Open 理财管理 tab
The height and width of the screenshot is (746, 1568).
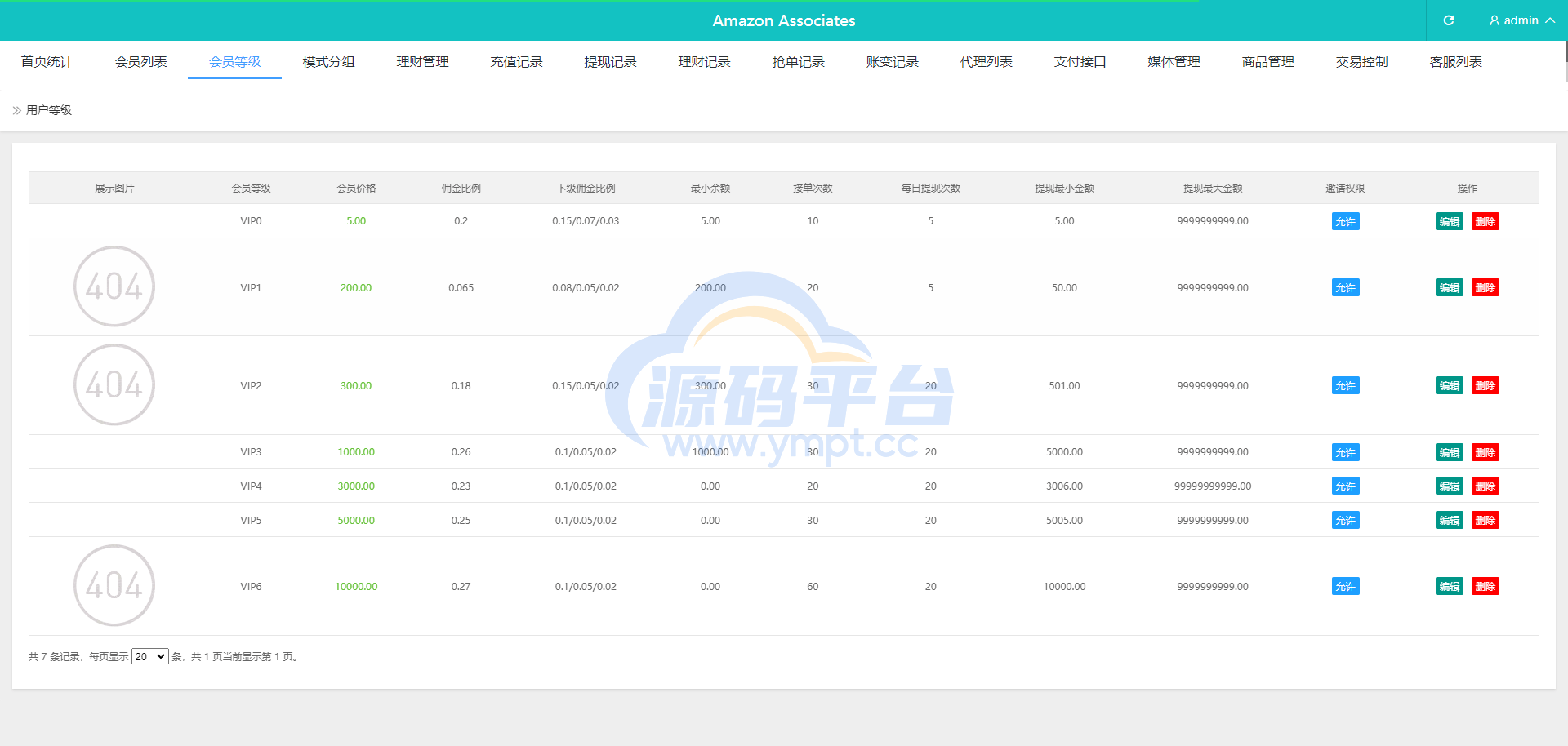point(422,62)
